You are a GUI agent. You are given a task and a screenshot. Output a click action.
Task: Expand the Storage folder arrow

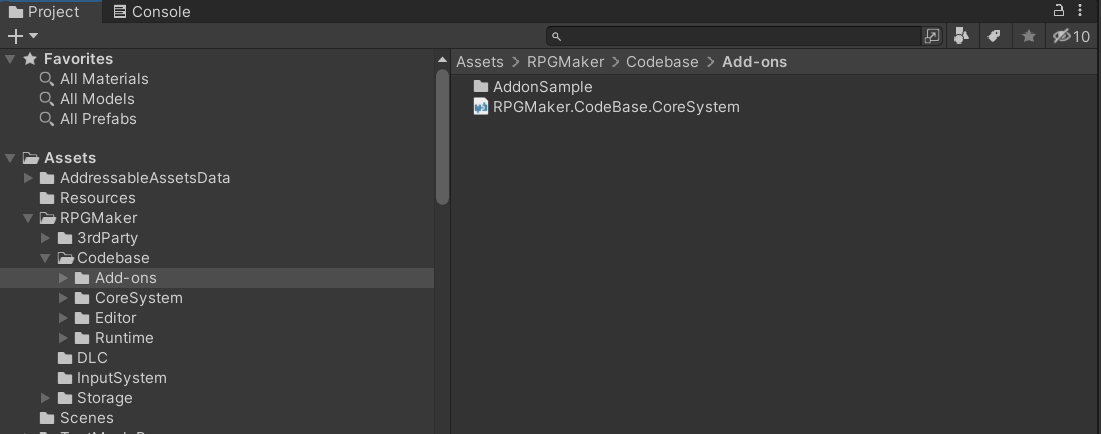click(46, 398)
